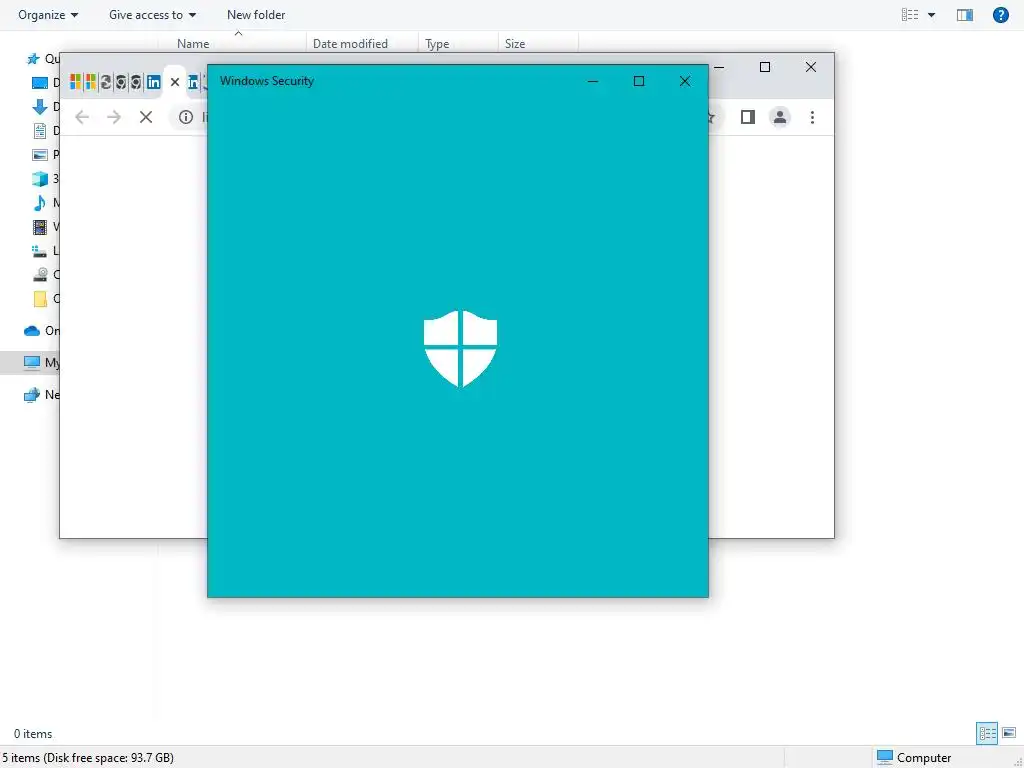Screen dimensions: 1024x768
Task: Open the Pictures icon in sidebar
Action: [40, 155]
